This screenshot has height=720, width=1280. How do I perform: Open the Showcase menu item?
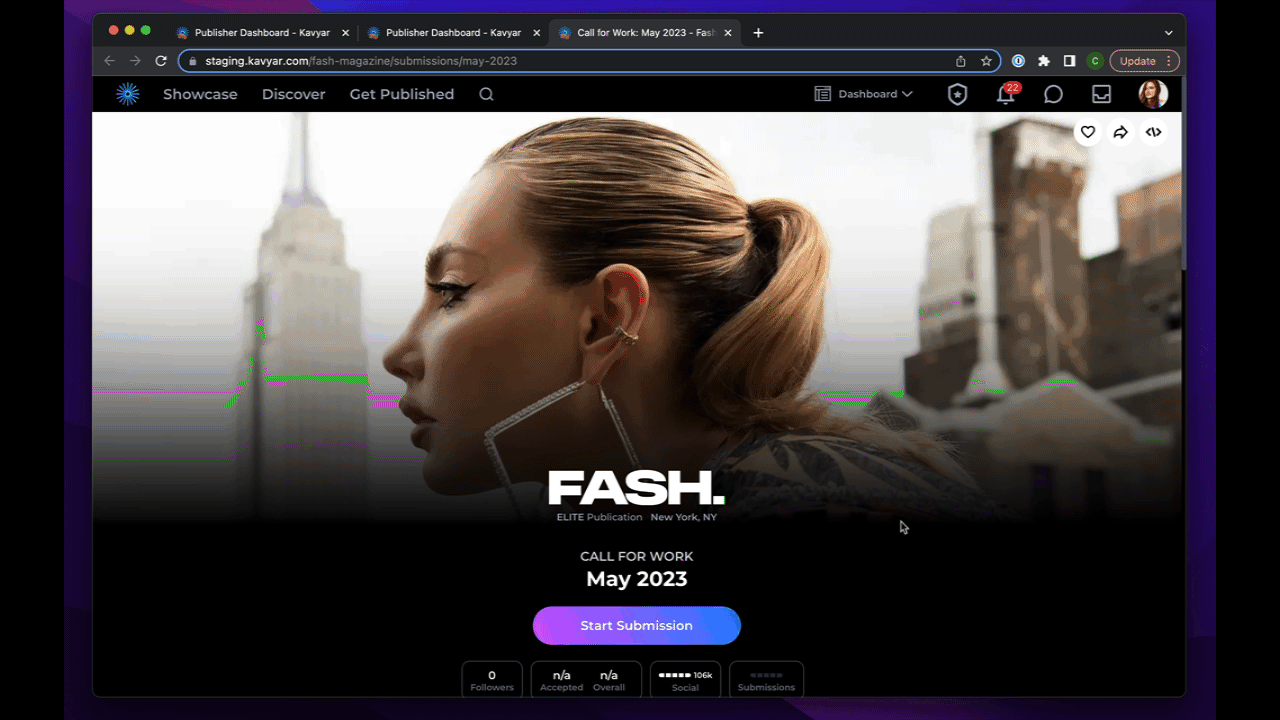200,94
